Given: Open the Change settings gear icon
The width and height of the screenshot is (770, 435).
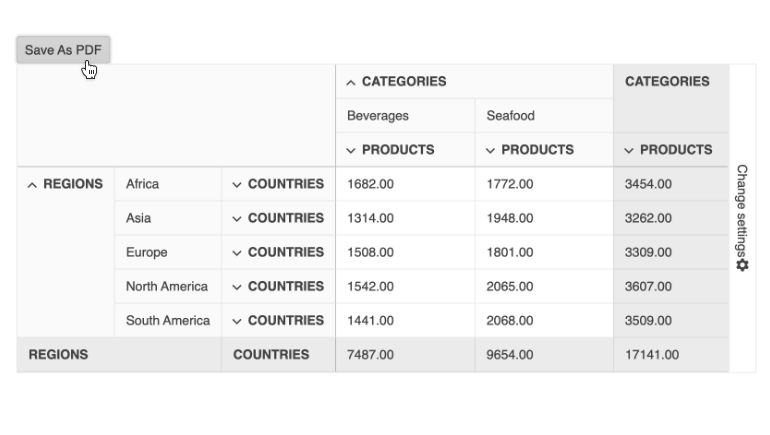Looking at the screenshot, I should (742, 265).
